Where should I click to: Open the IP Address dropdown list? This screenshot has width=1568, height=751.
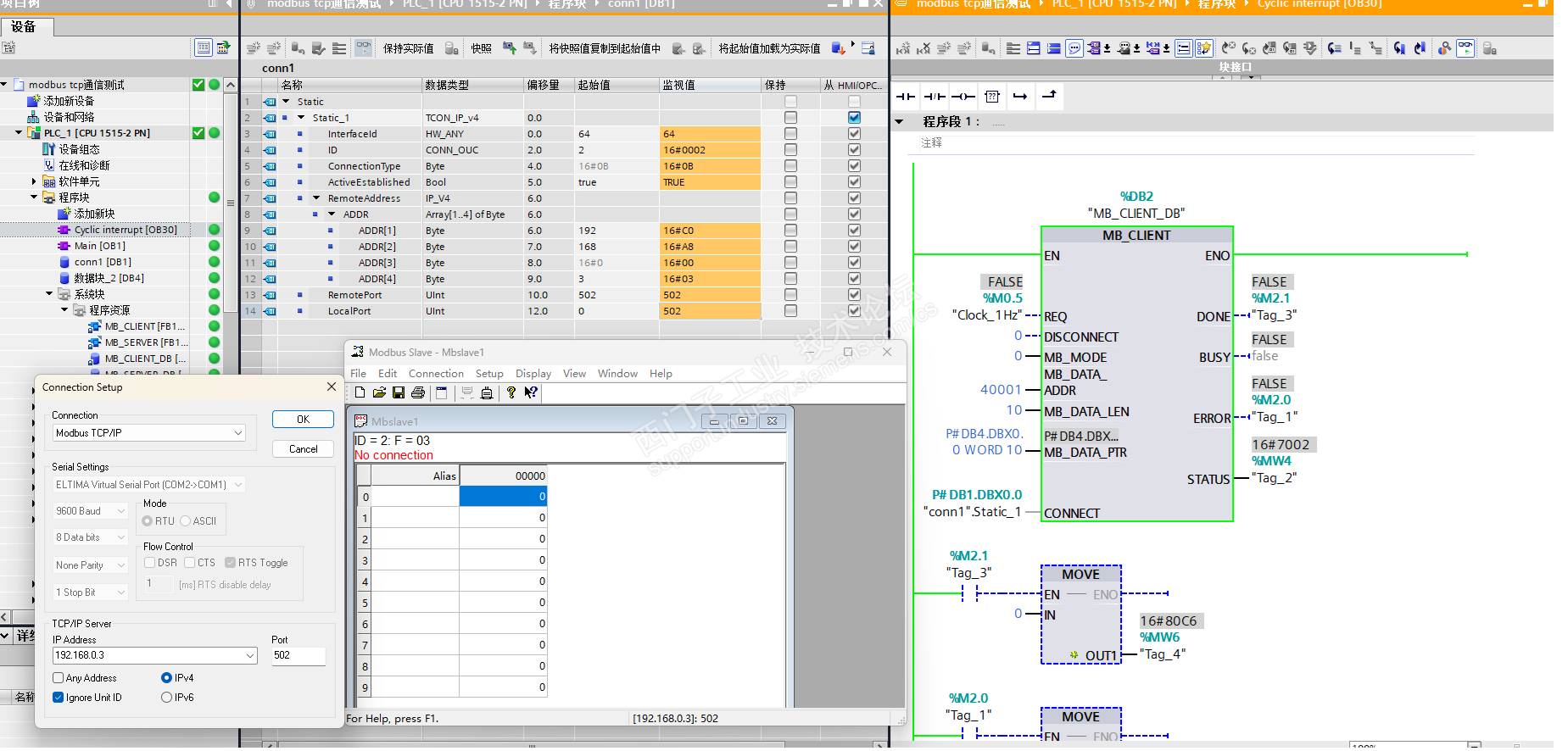point(250,655)
